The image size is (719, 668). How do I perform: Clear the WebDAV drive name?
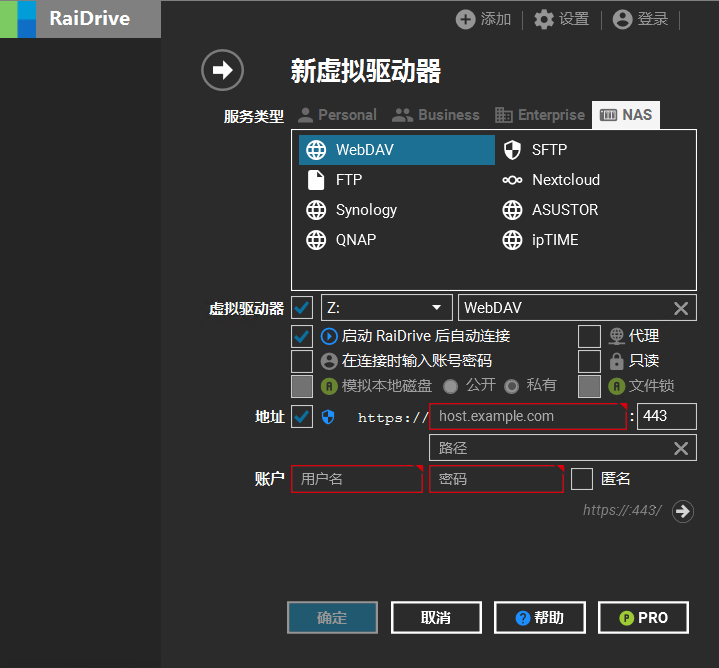click(681, 308)
